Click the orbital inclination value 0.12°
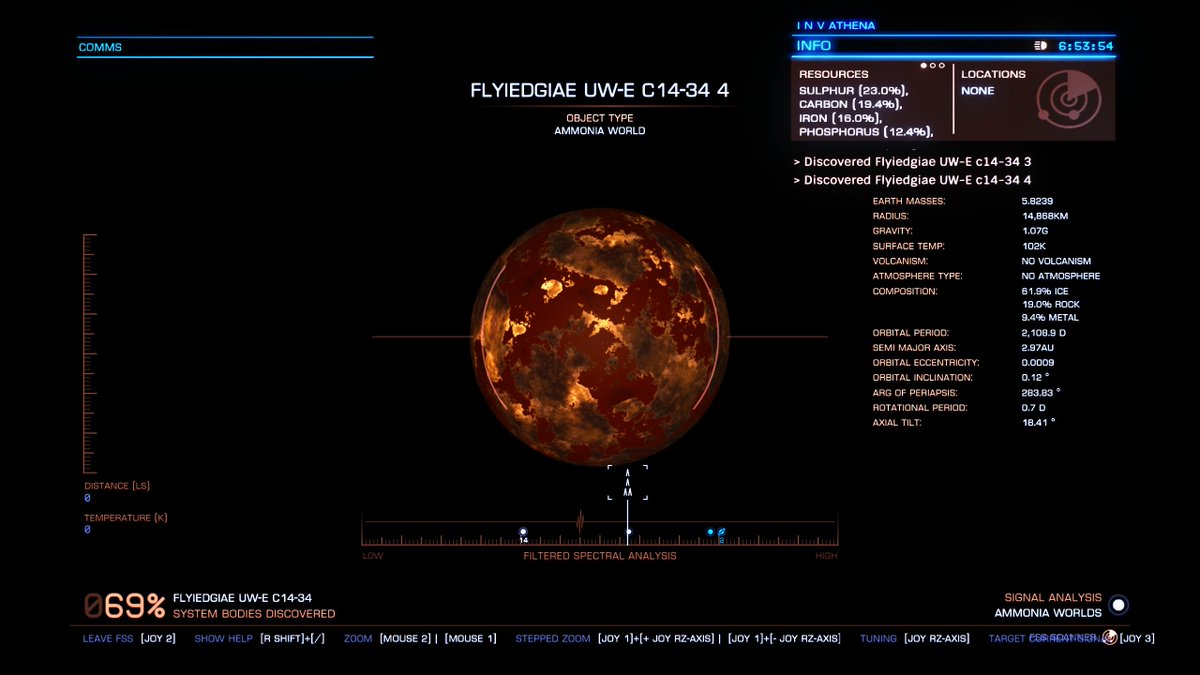The width and height of the screenshot is (1200, 675). pyautogui.click(x=1036, y=377)
